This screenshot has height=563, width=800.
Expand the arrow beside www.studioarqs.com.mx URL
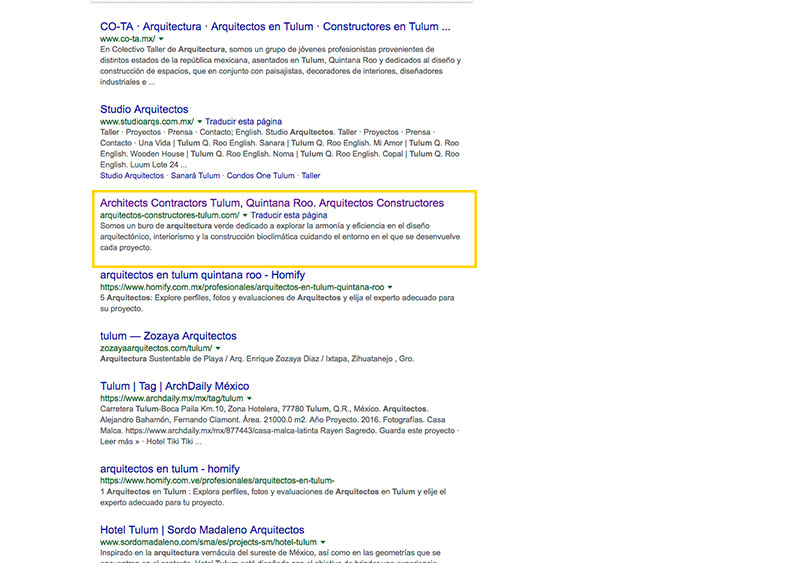[x=199, y=121]
